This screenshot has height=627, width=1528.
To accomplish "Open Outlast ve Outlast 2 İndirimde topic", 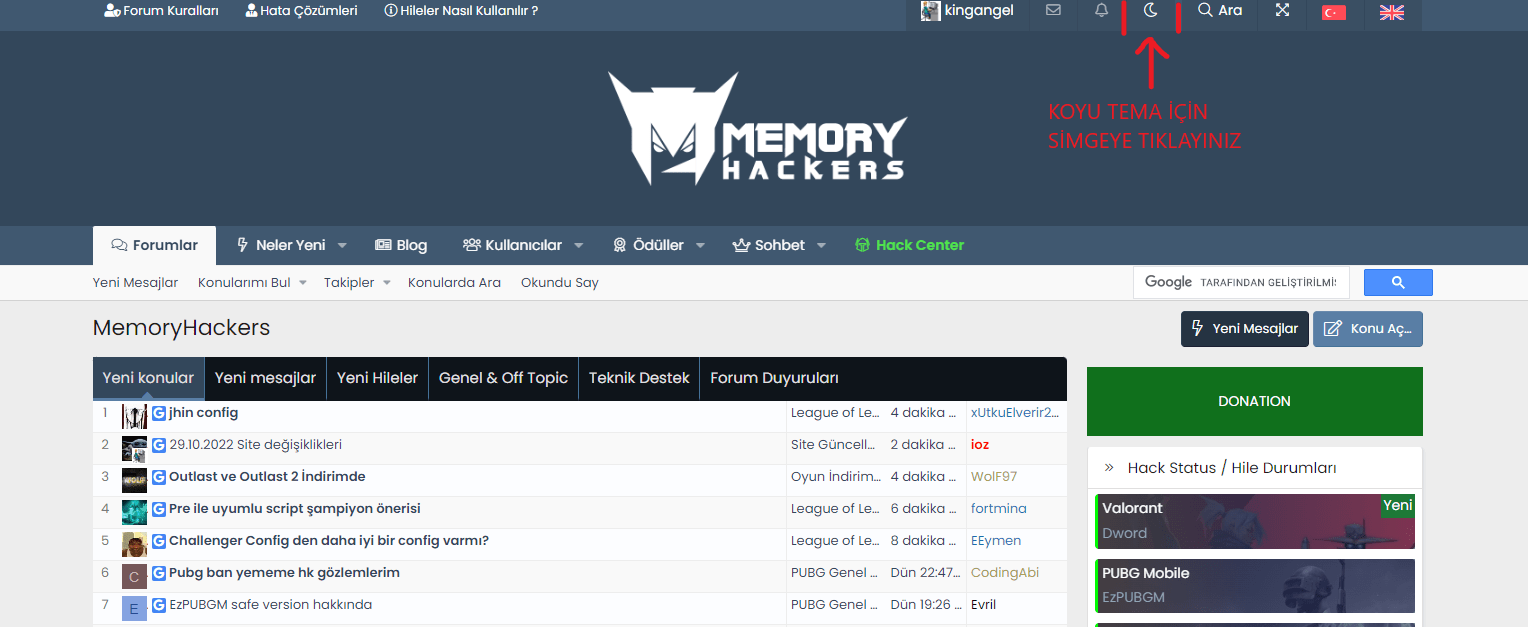I will click(x=267, y=476).
